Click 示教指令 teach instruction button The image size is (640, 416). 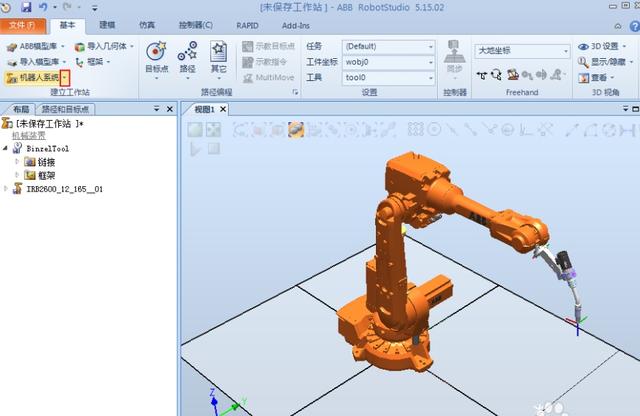coord(264,62)
